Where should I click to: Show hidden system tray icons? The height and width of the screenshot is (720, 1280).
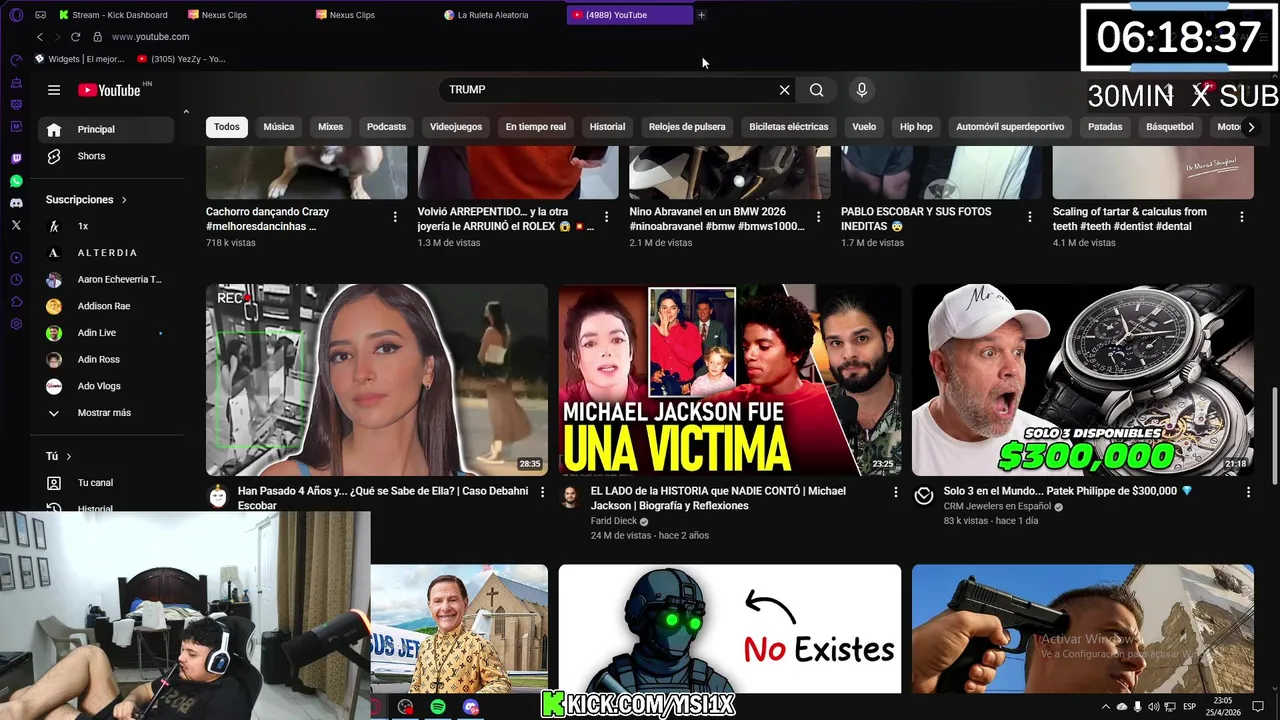[x=1105, y=707]
